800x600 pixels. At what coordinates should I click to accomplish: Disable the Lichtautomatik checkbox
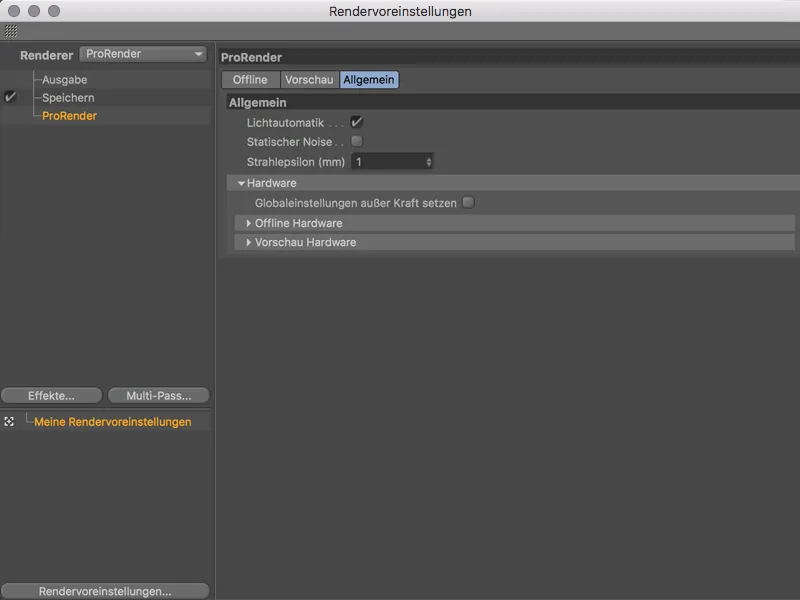coord(356,121)
